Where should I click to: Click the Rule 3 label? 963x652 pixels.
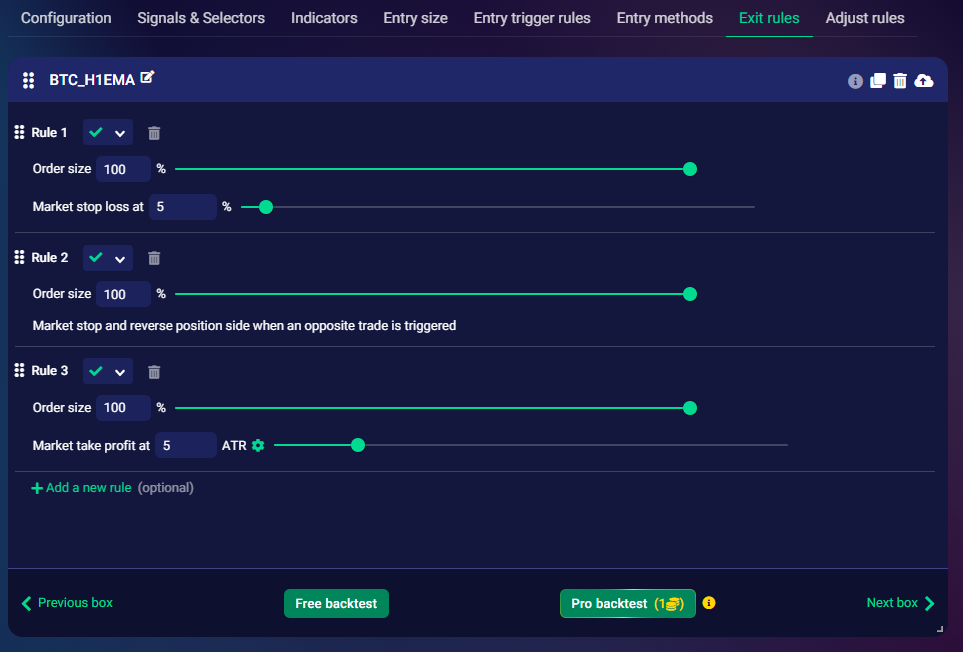50,371
